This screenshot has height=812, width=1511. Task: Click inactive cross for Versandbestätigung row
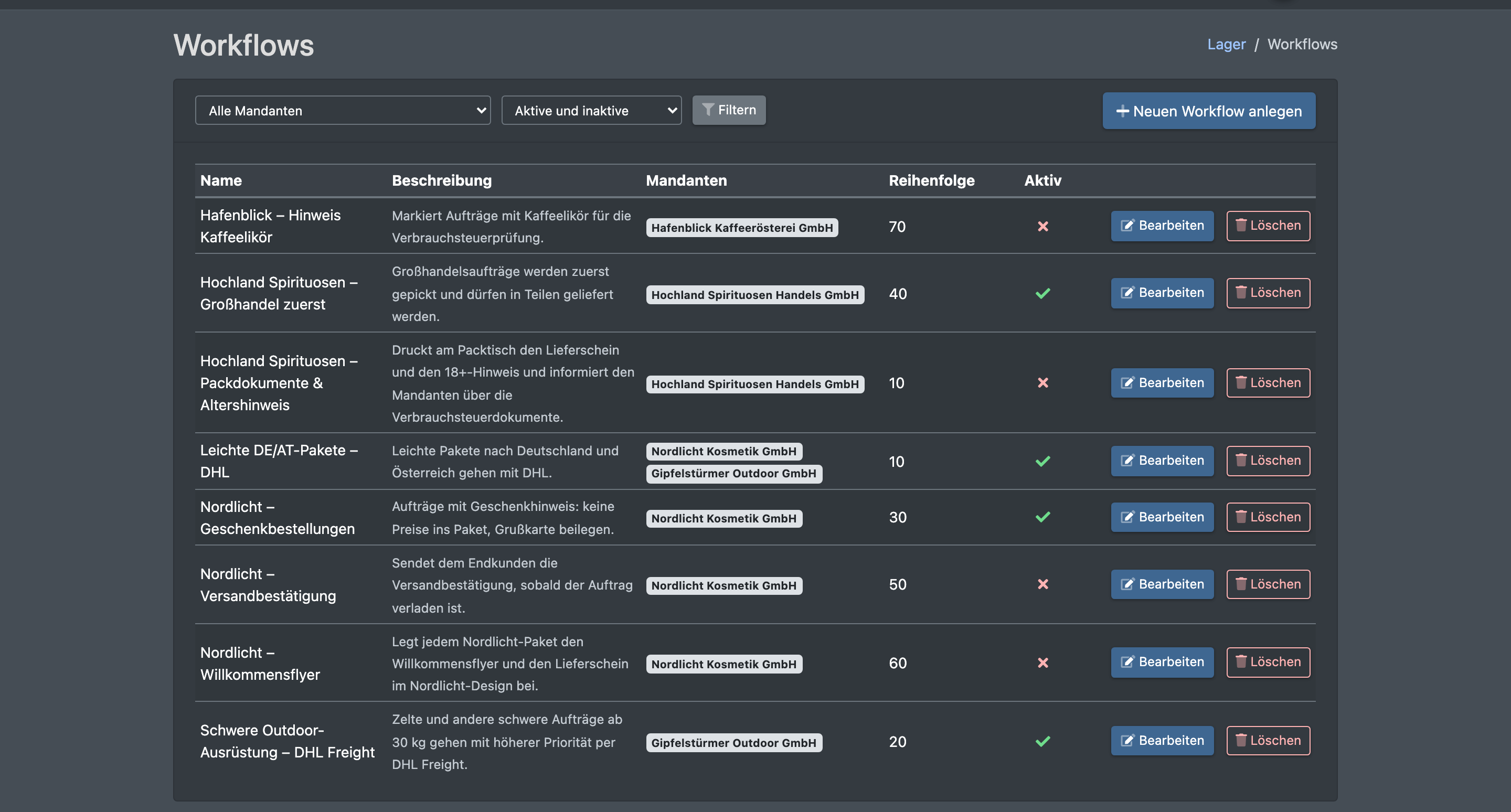coord(1042,584)
